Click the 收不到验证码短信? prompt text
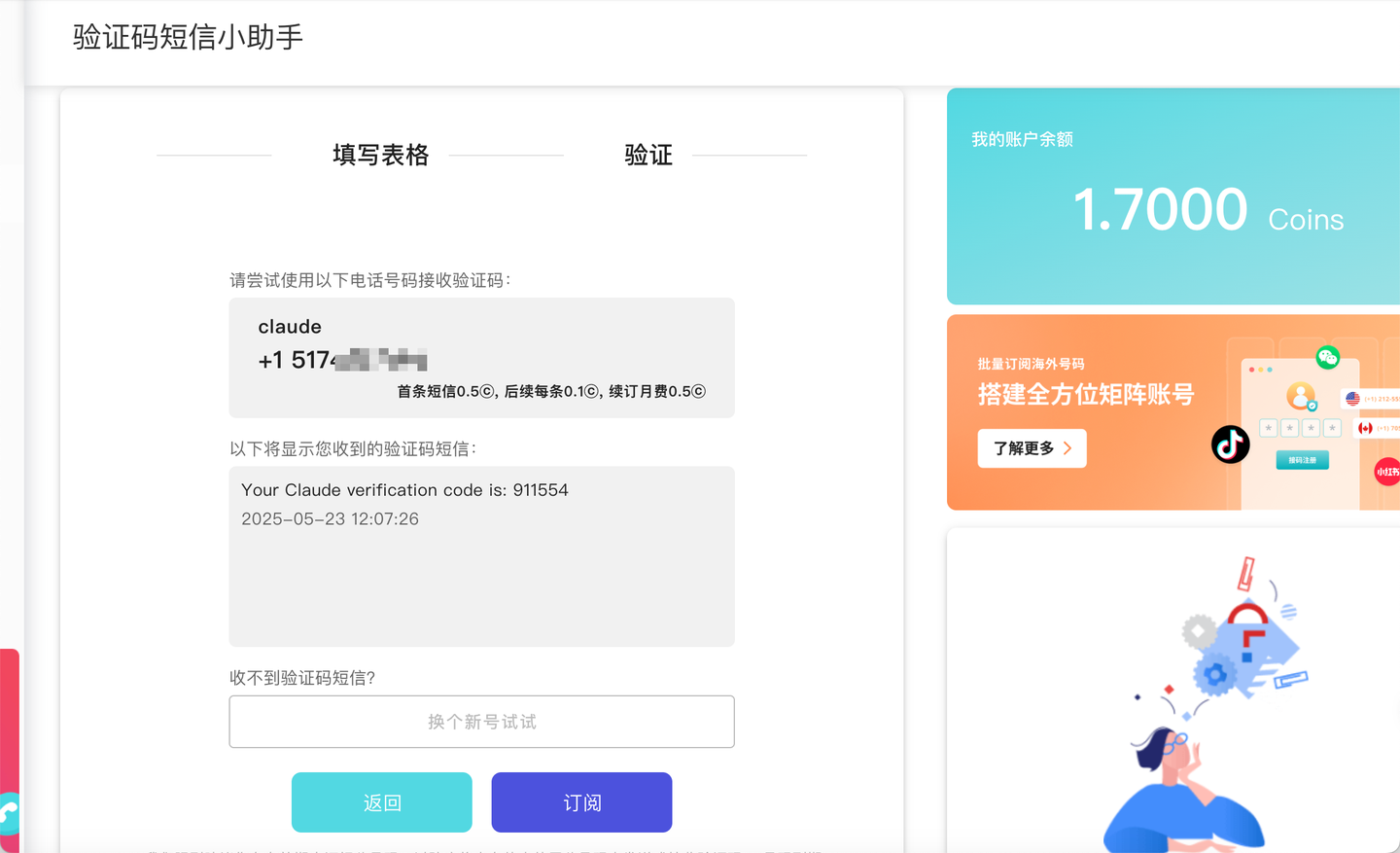The height and width of the screenshot is (853, 1400). coord(302,678)
